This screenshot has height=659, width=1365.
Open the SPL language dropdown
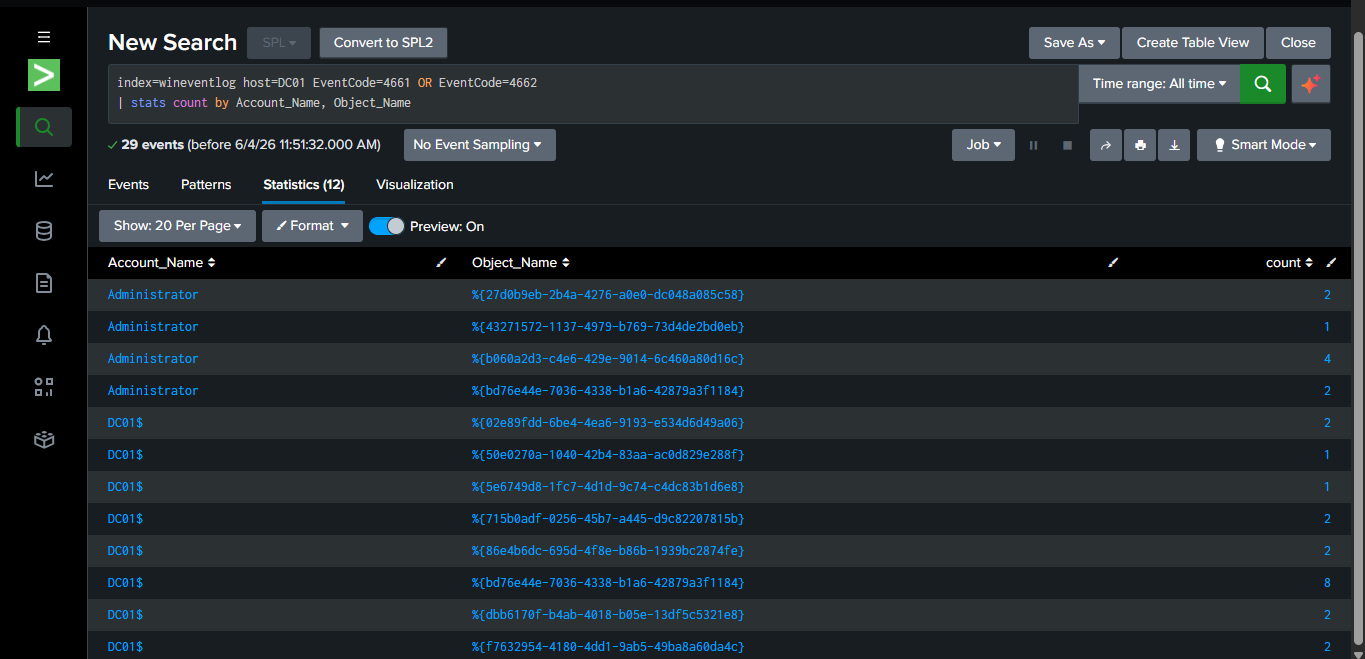point(279,43)
